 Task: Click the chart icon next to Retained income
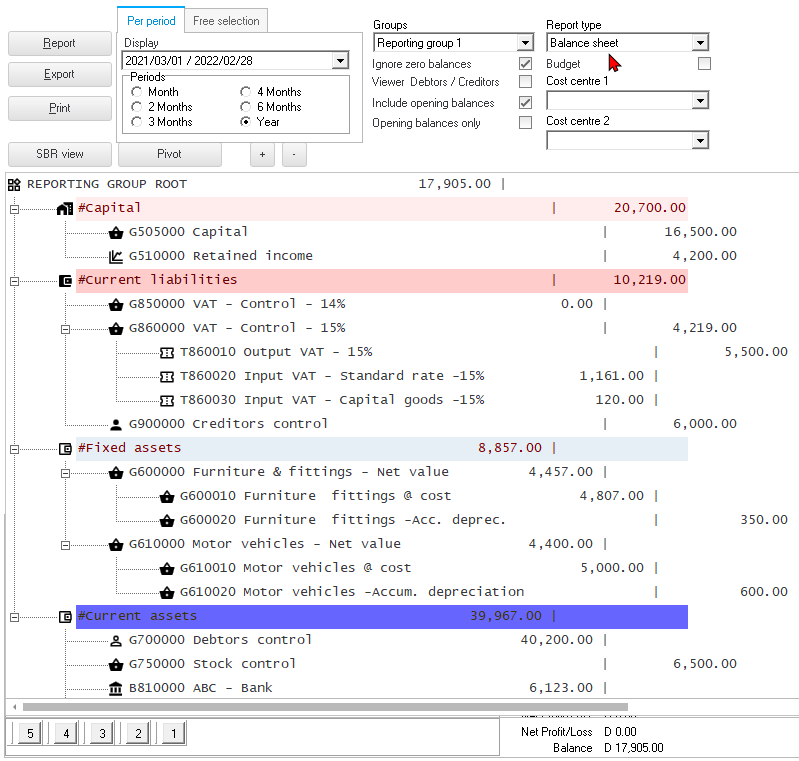click(116, 256)
